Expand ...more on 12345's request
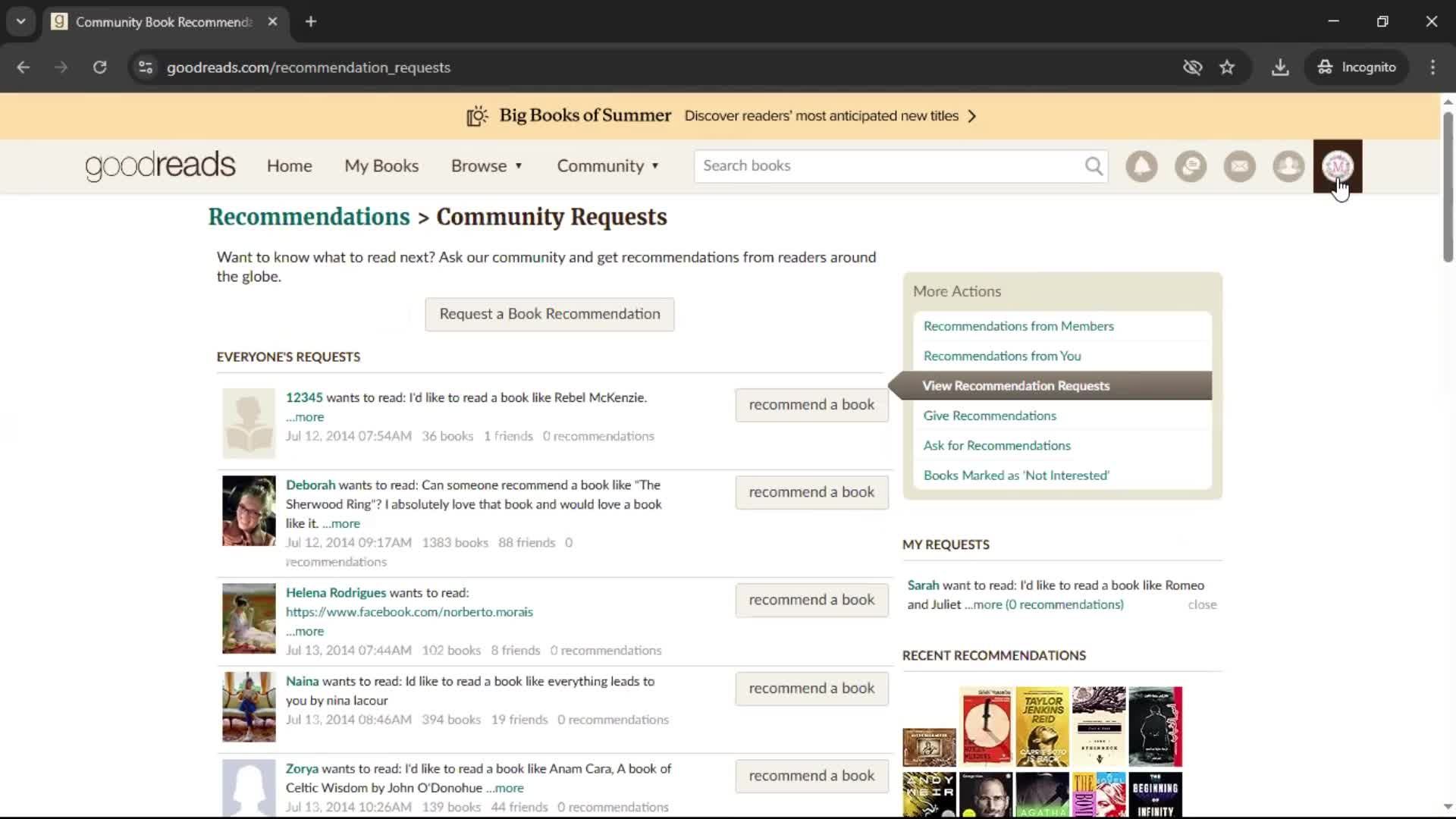 (x=305, y=417)
